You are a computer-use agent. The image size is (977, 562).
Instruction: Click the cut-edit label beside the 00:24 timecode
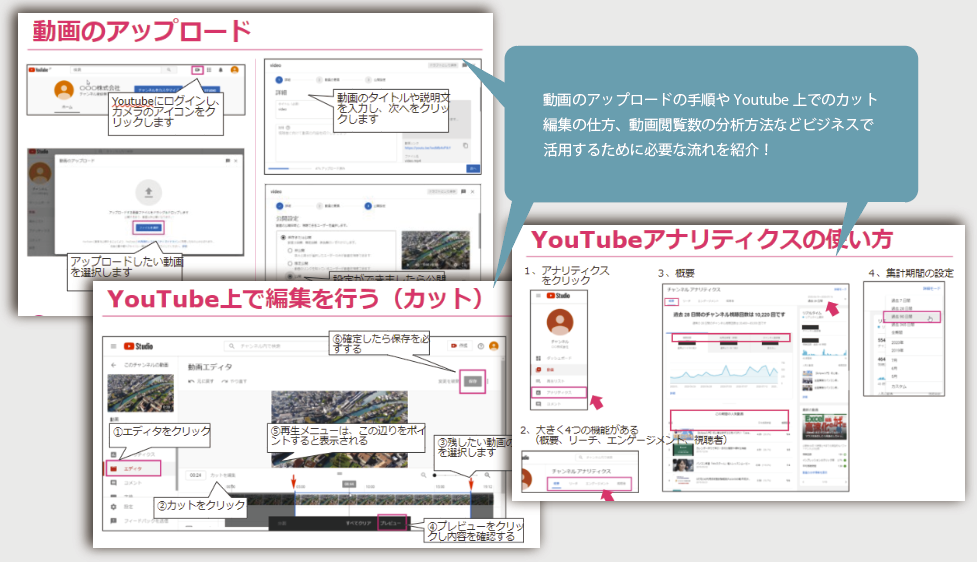223,475
